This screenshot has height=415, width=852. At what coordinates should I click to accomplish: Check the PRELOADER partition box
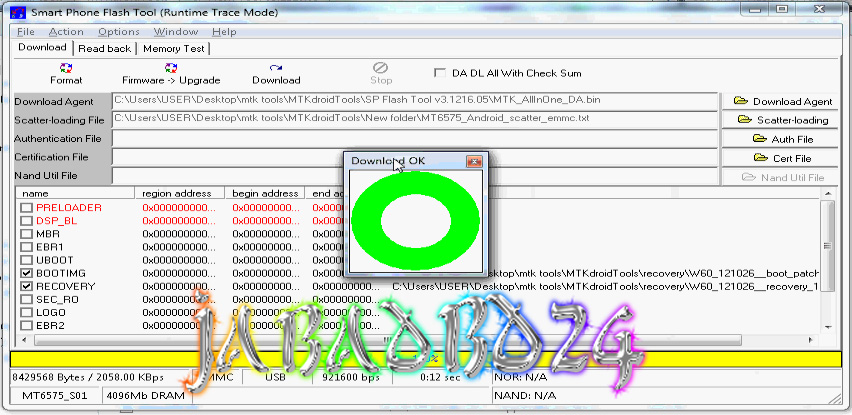click(26, 208)
